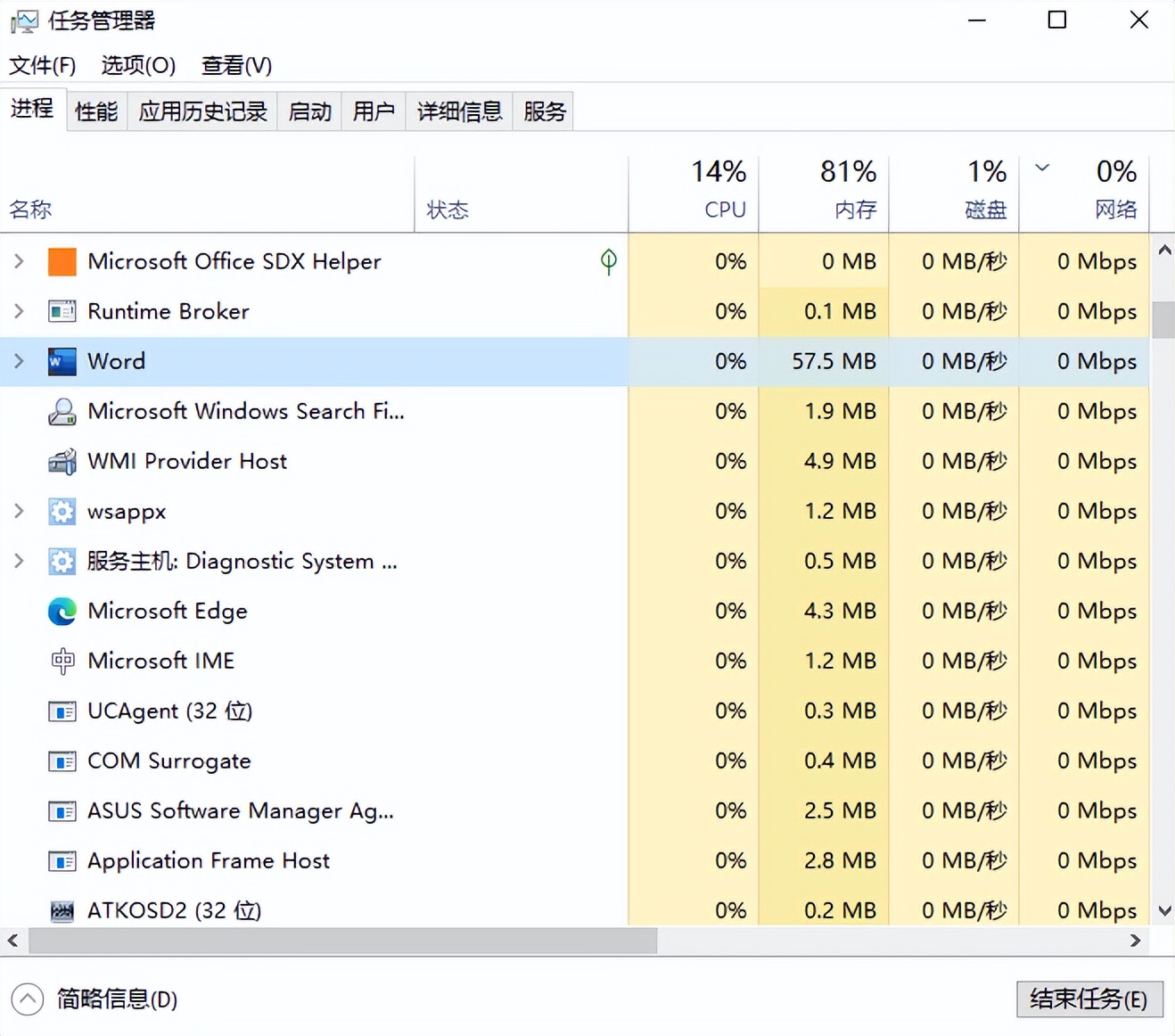Select the COM Surrogate process name
Screen dimensions: 1175x1036
[x=169, y=761]
